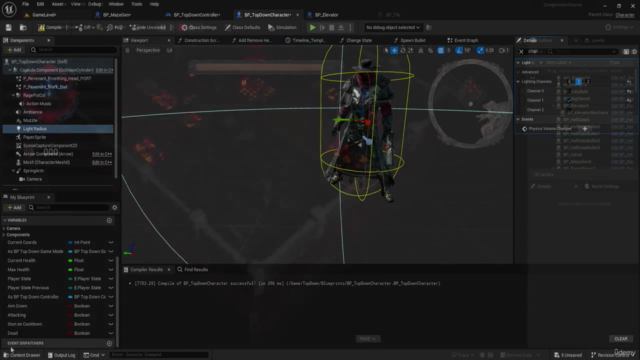Open the viewport options hamburger menu
The image size is (640, 360).
click(x=128, y=50)
